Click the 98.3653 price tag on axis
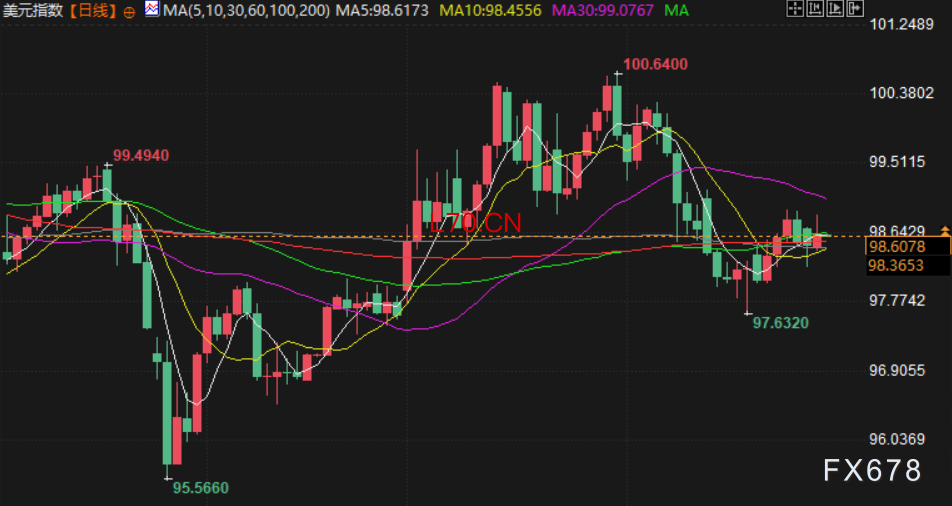 click(x=896, y=265)
